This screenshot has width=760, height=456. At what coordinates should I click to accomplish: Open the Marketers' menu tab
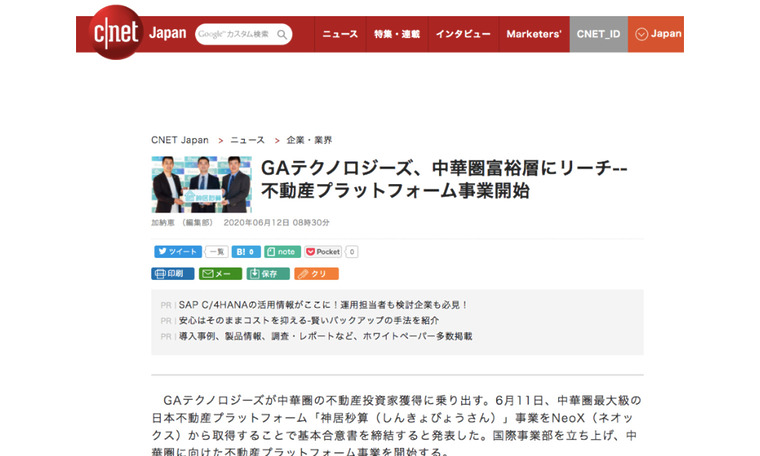pos(534,34)
